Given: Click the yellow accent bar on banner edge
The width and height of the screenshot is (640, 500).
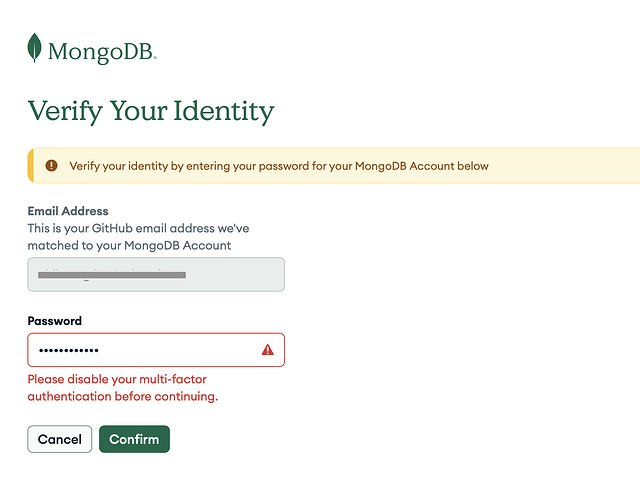Looking at the screenshot, I should pyautogui.click(x=30, y=165).
